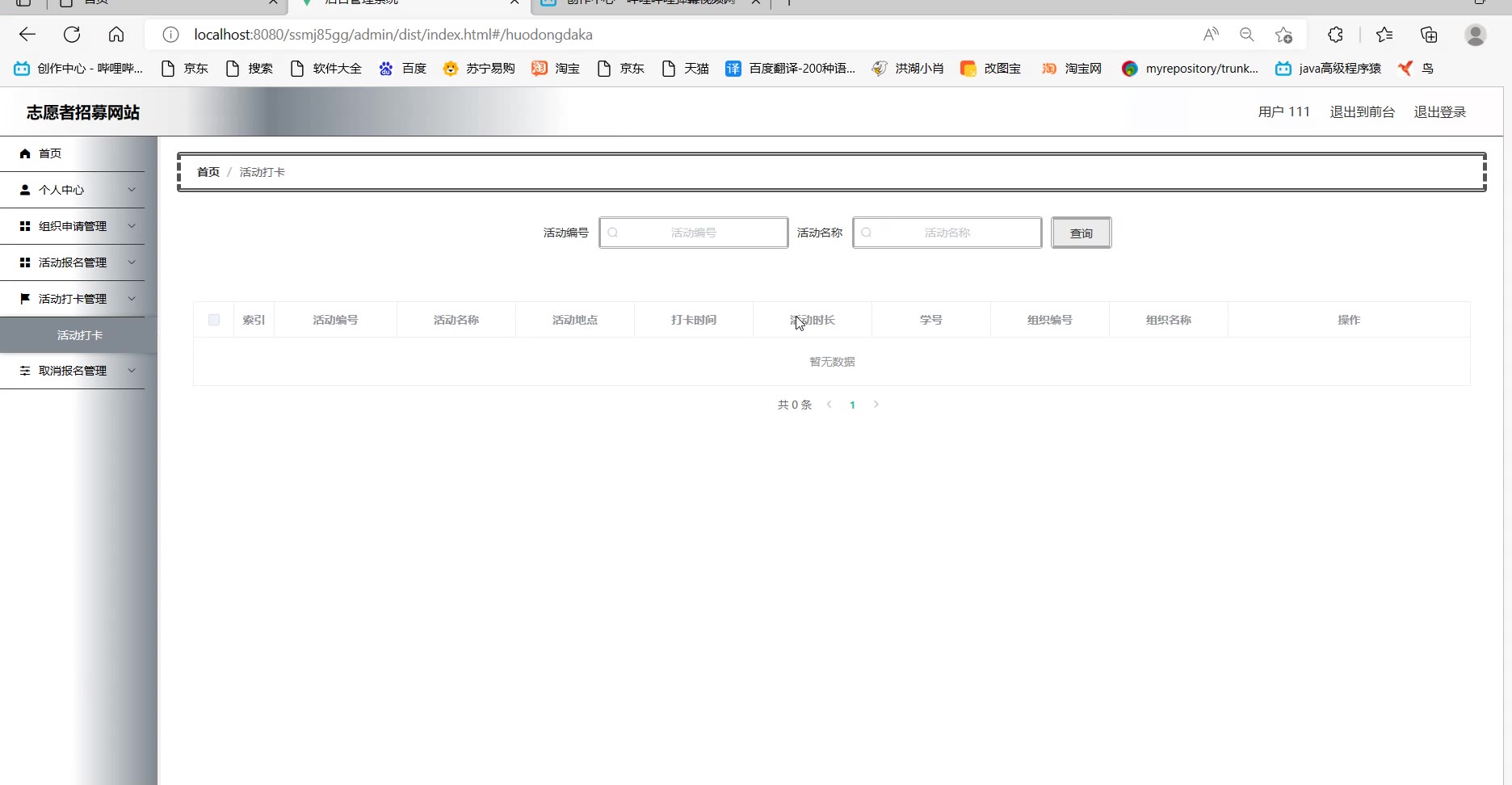Click the 首页 sidebar menu item
The image size is (1512, 785).
pyautogui.click(x=73, y=153)
